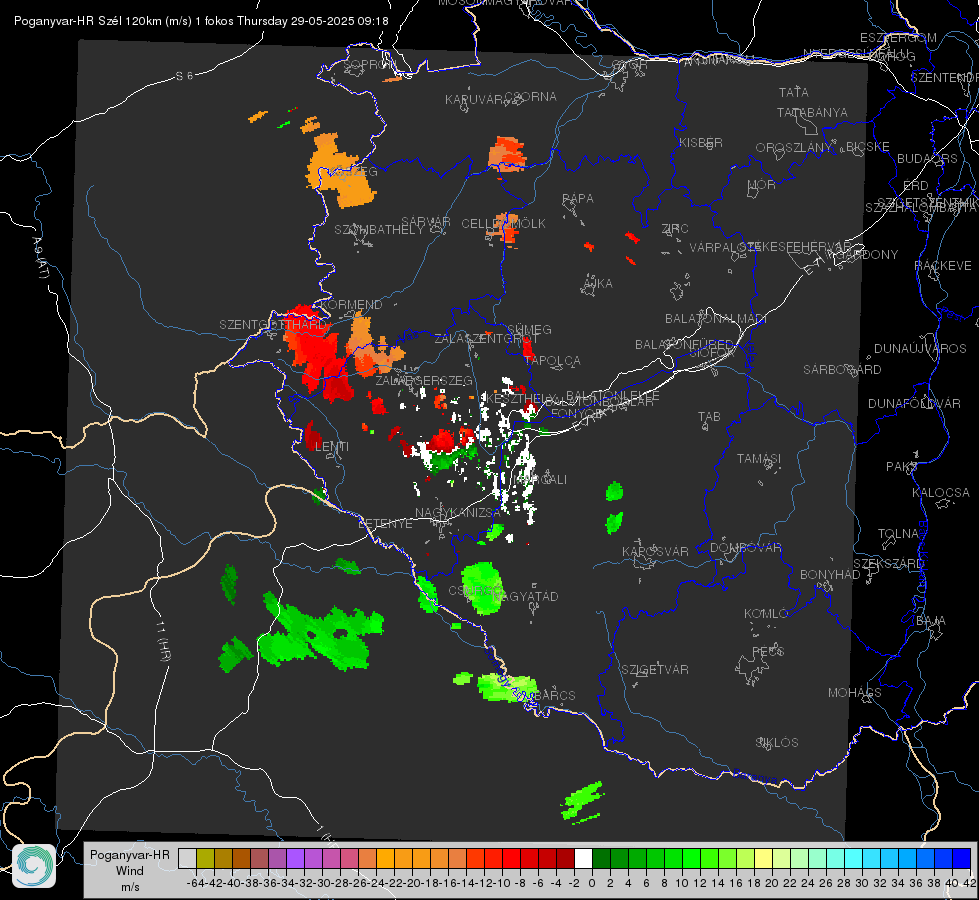
Task: Click the BARCS city label
Action: pyautogui.click(x=555, y=695)
